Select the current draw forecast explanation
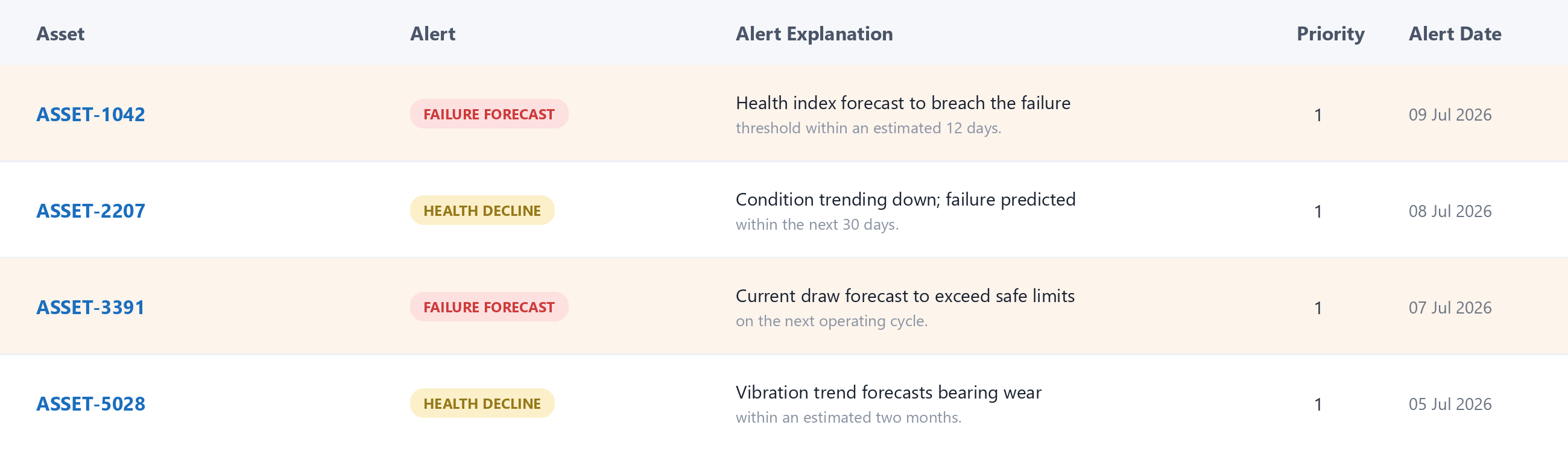The image size is (1568, 451). tap(905, 307)
